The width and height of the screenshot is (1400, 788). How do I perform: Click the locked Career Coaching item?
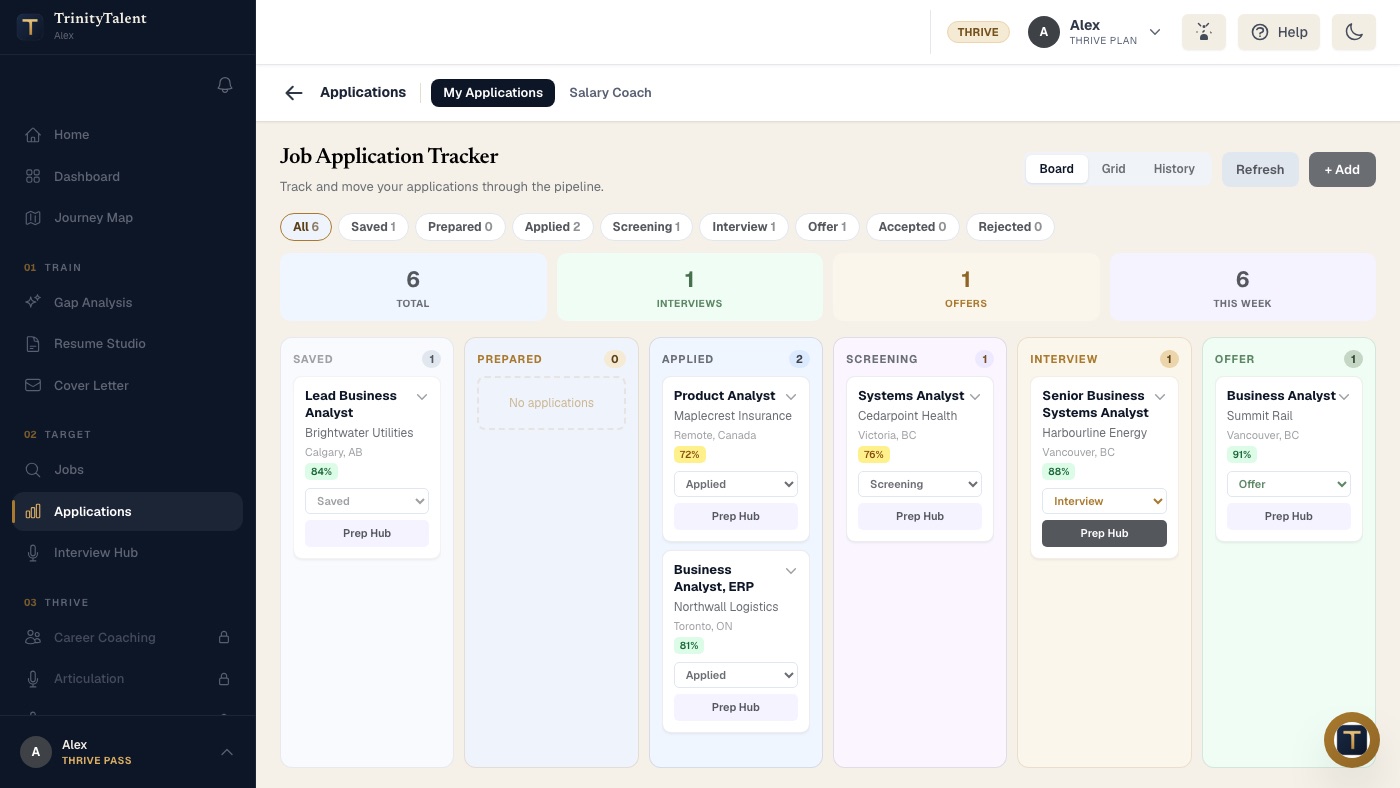coord(128,637)
